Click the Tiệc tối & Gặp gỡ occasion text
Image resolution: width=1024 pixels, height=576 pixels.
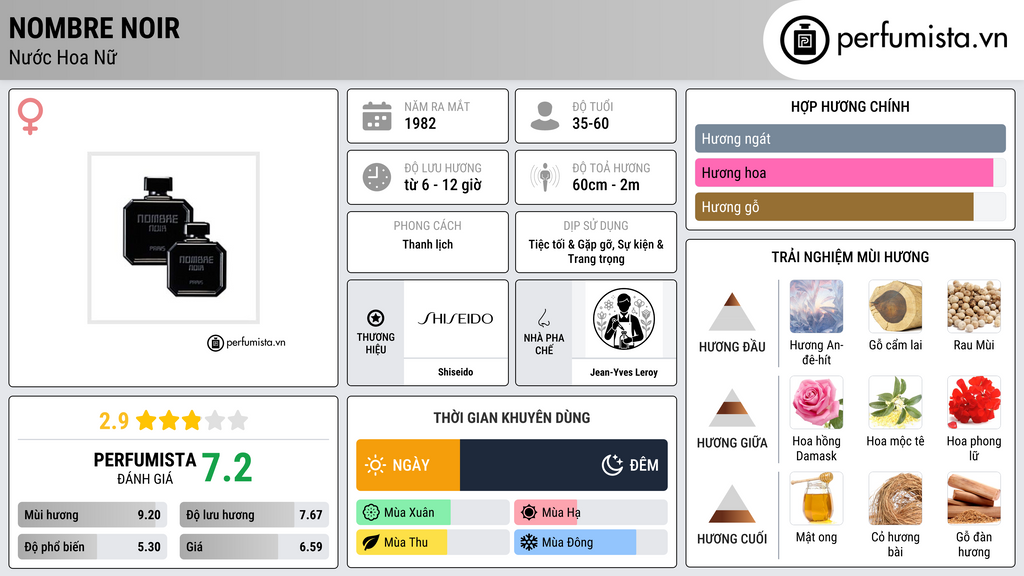pyautogui.click(x=596, y=251)
